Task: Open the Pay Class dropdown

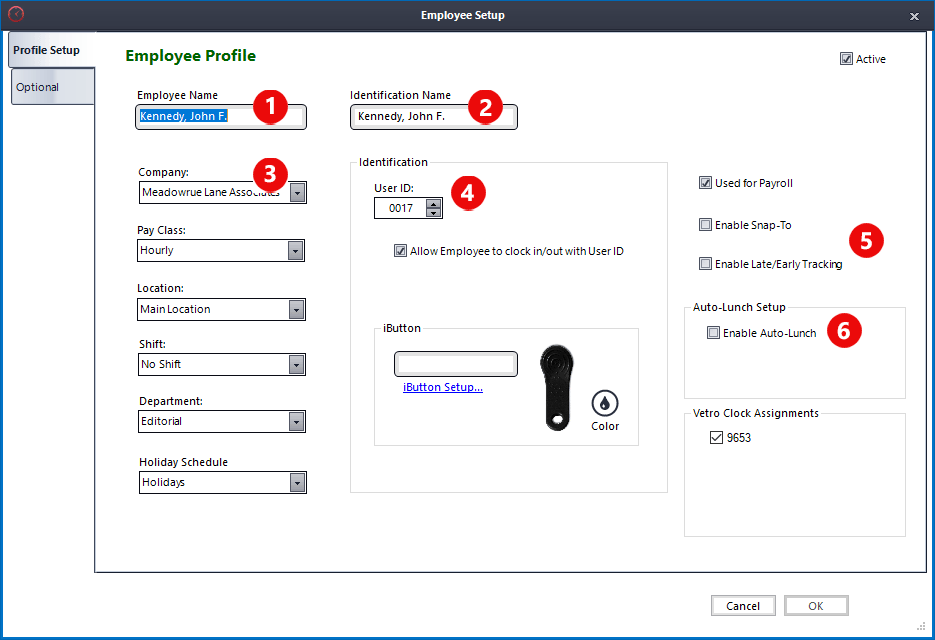Action: 297,250
